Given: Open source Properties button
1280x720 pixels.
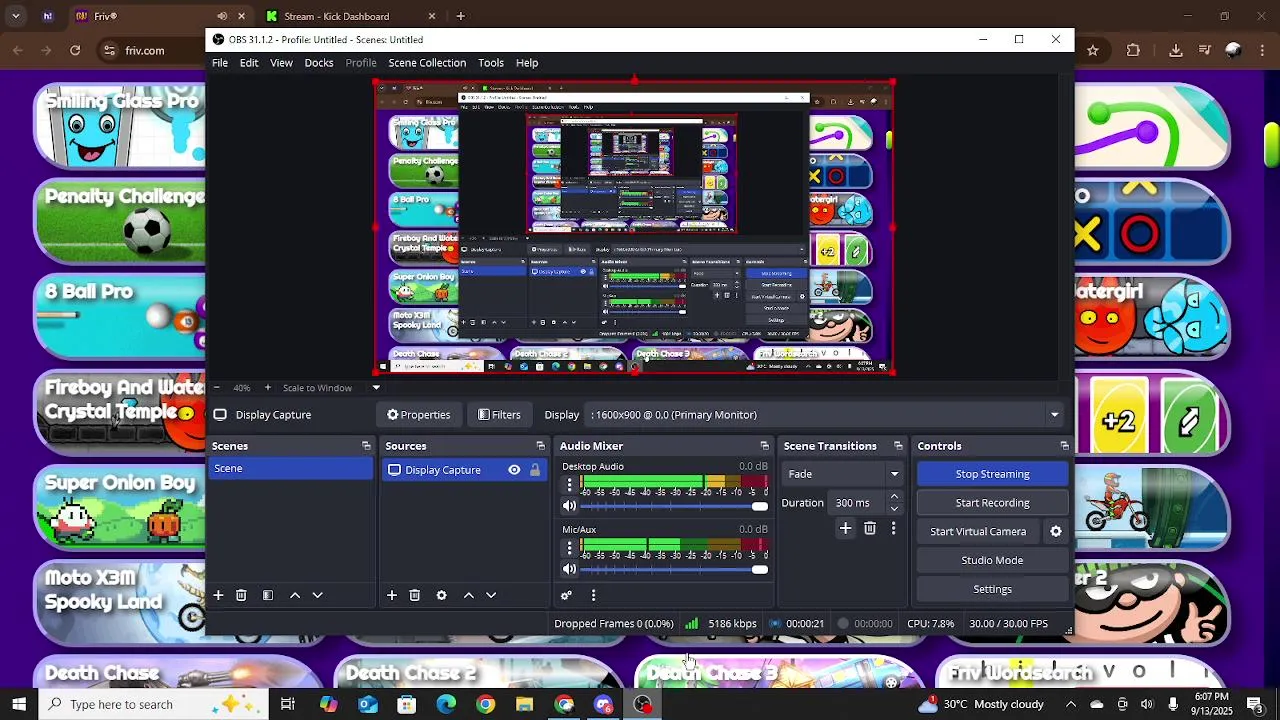Looking at the screenshot, I should 419,415.
